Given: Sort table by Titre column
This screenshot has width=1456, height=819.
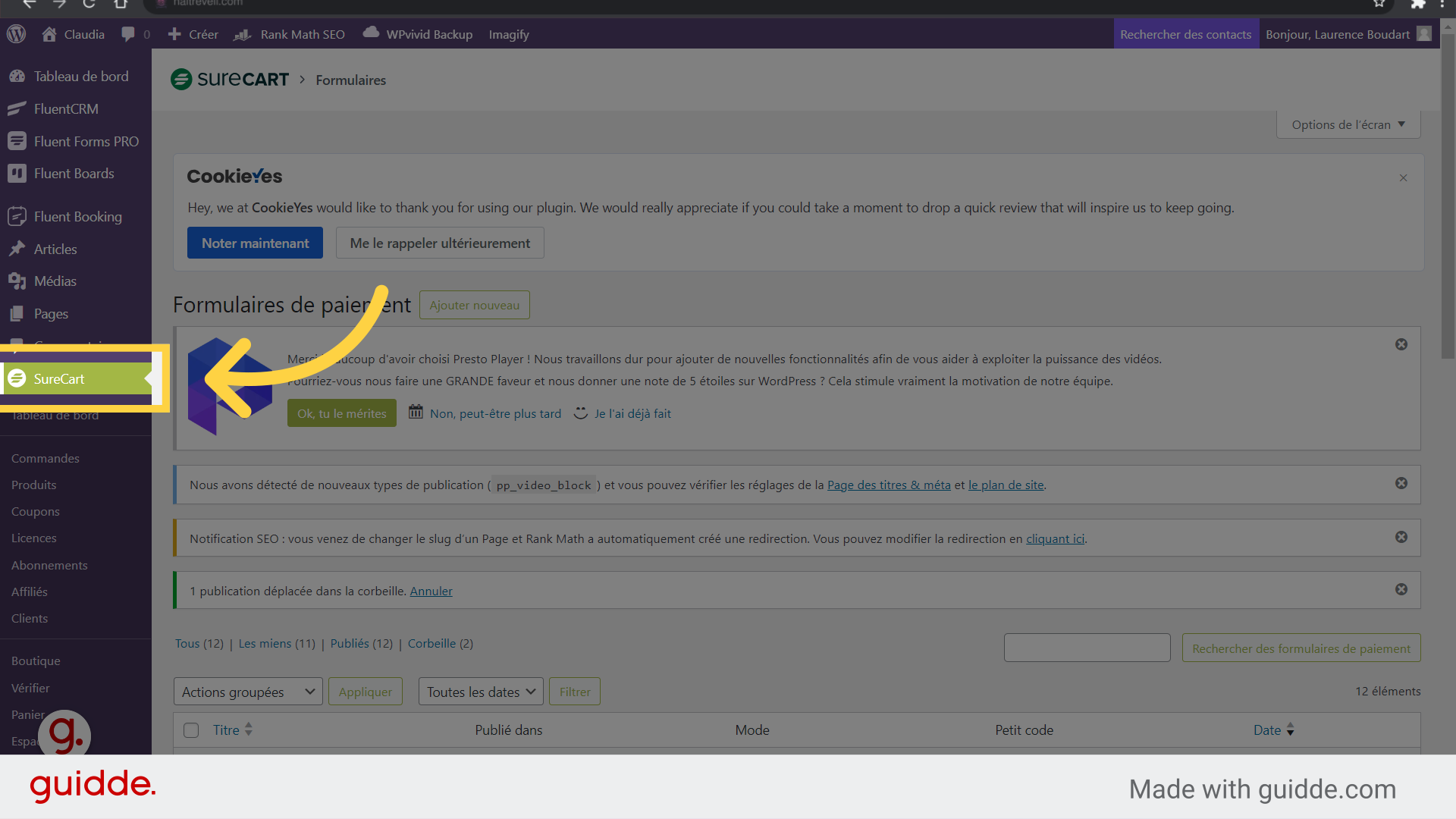Looking at the screenshot, I should click(x=232, y=730).
